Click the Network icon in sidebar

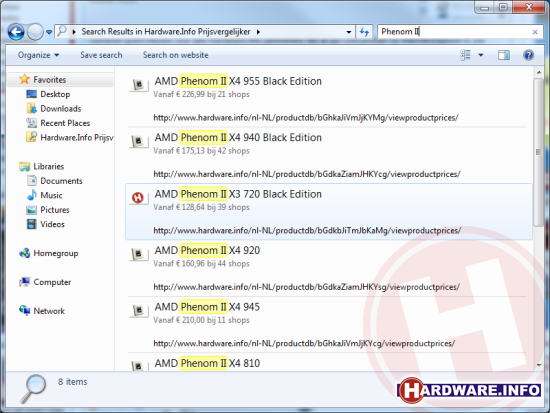pos(25,310)
